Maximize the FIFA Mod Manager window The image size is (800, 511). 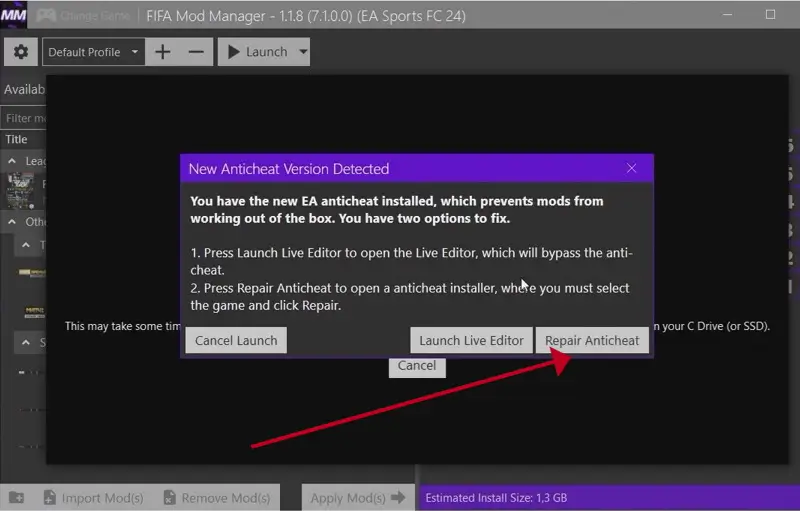(770, 15)
